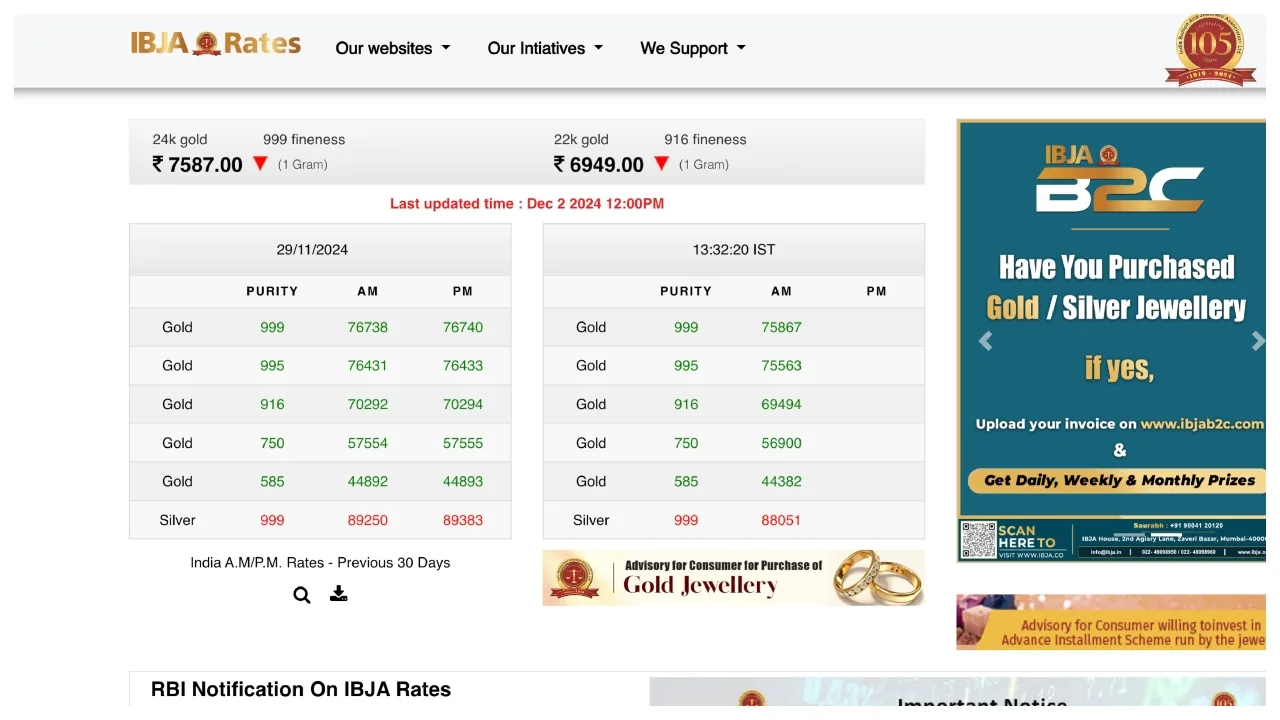Click the IBJA Rates logo

[x=216, y=44]
